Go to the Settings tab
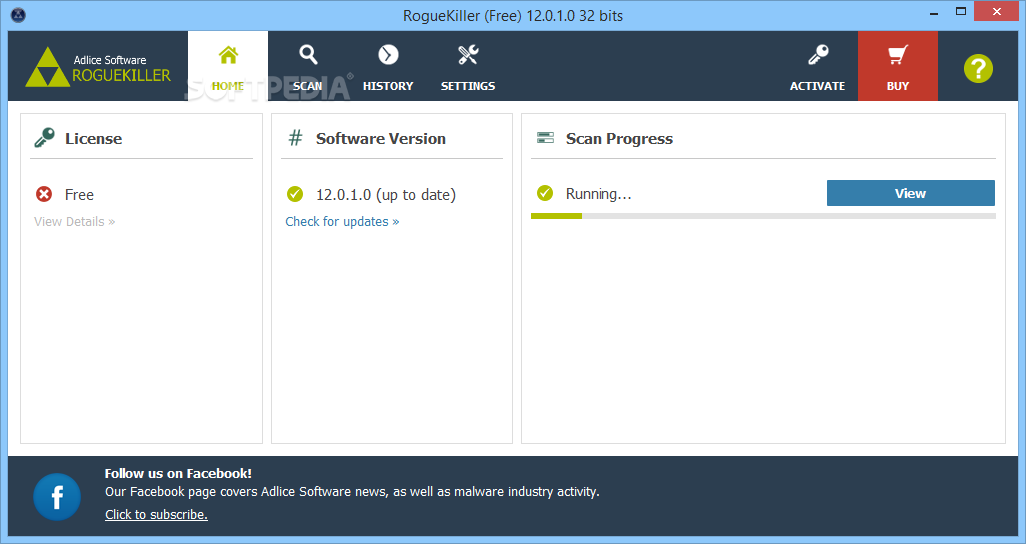 click(x=468, y=66)
